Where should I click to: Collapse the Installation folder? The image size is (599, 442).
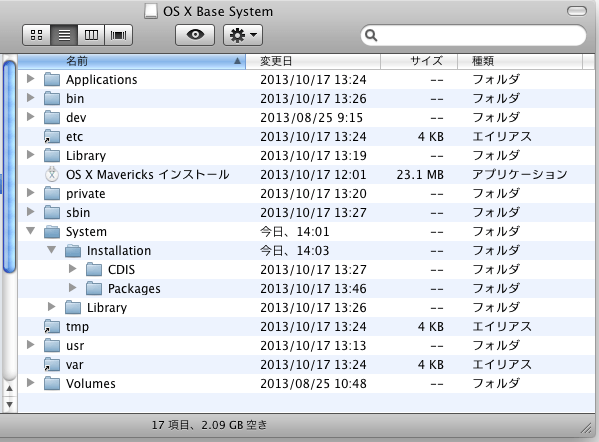(52, 250)
